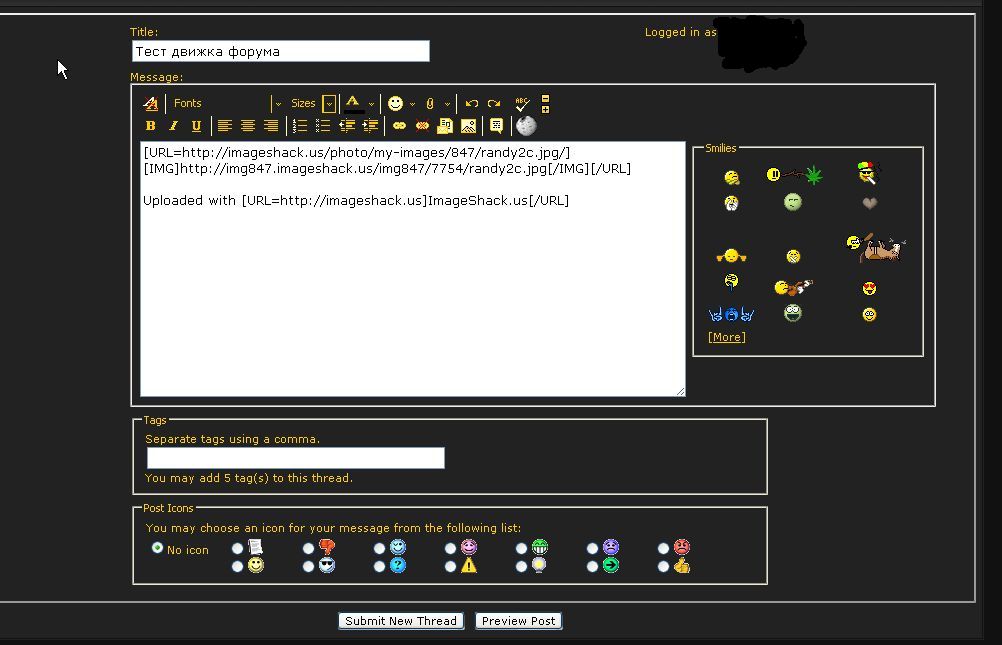1002x645 pixels.
Task: Click the insert link chain icon
Action: pos(399,126)
